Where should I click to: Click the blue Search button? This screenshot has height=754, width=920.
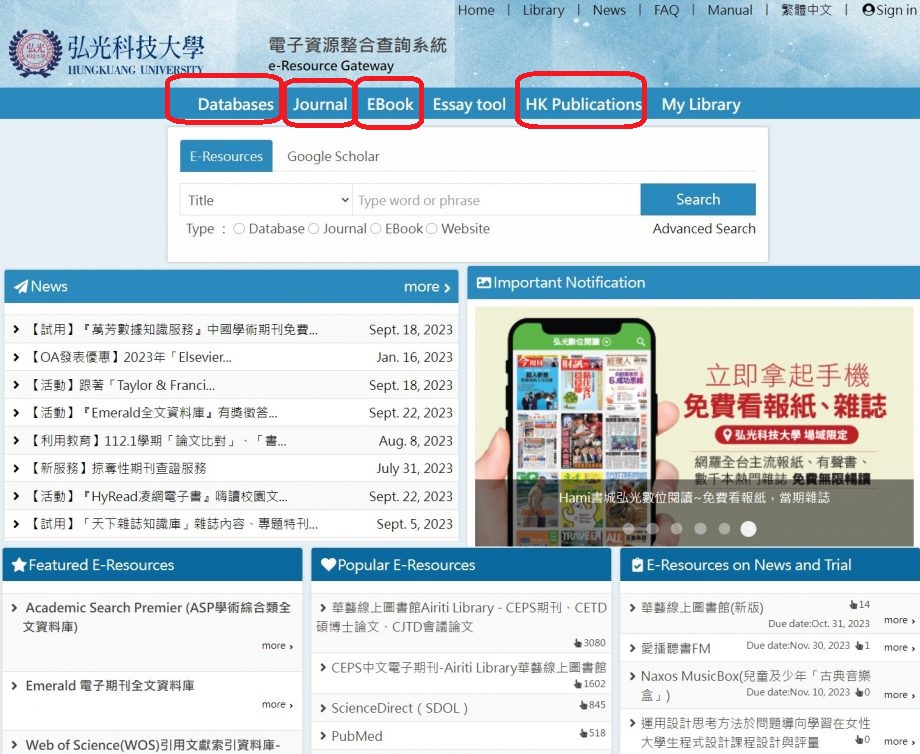click(698, 200)
